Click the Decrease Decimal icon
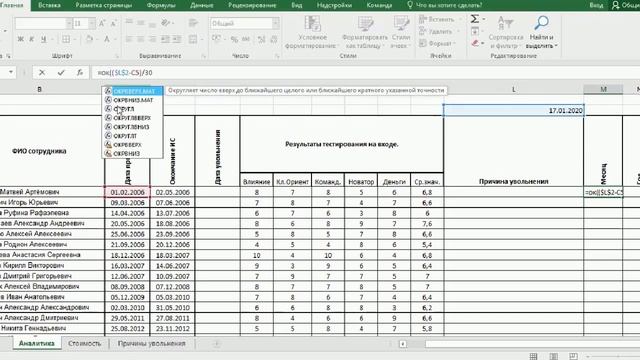Viewport: 640px width, 360px height. [274, 39]
